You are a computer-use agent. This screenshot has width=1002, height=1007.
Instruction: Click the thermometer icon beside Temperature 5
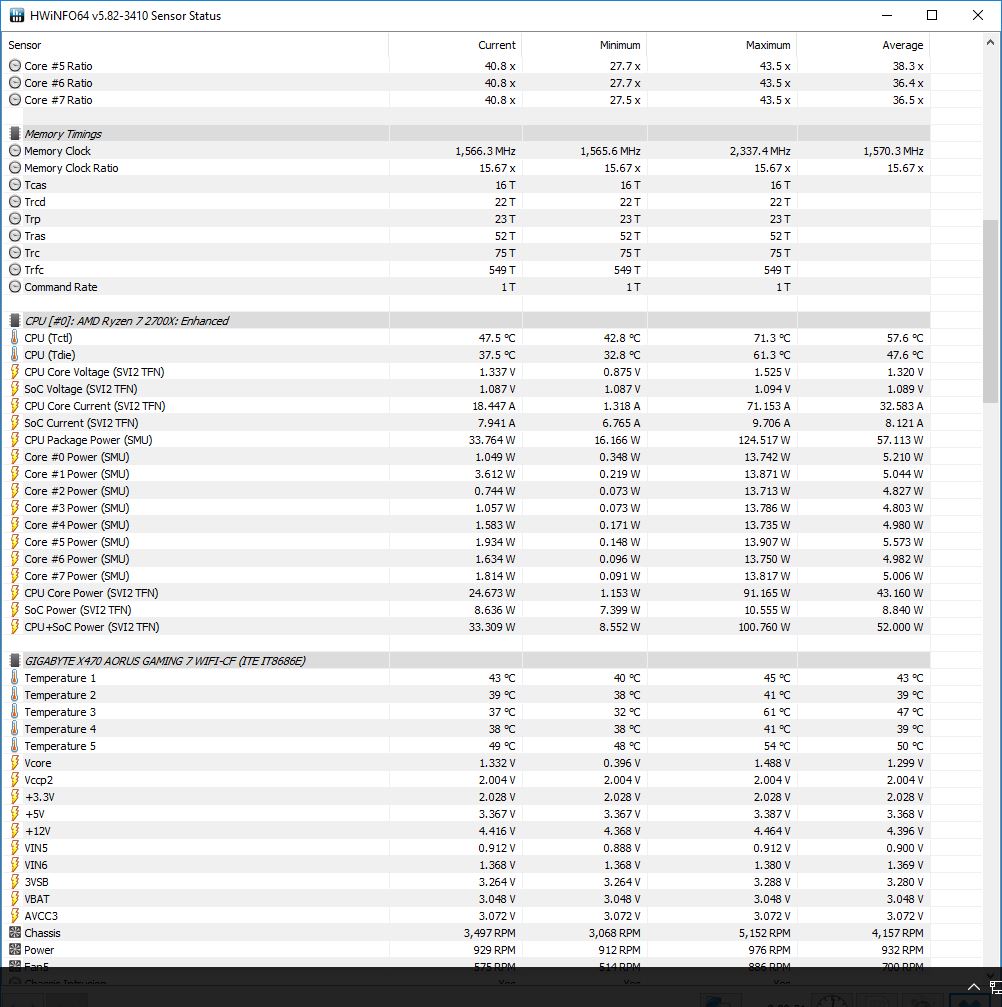(x=15, y=746)
